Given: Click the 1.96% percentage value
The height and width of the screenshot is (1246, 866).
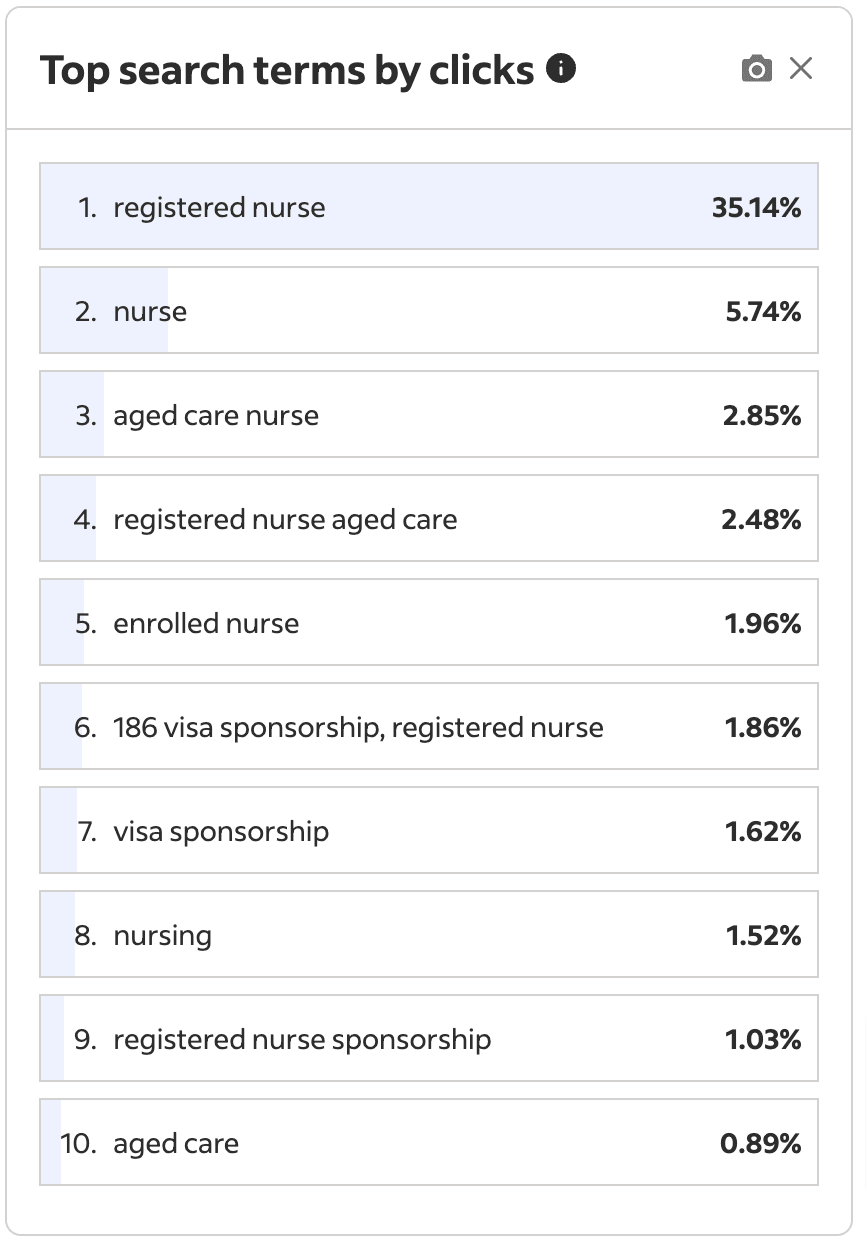Looking at the screenshot, I should click(x=763, y=624).
